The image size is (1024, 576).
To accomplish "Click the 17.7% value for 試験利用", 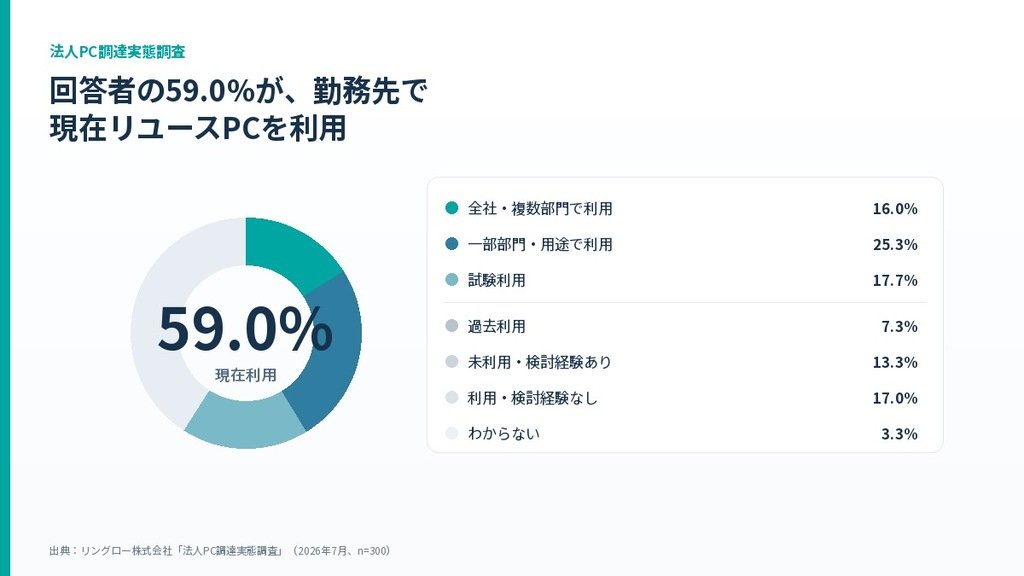I will click(895, 280).
